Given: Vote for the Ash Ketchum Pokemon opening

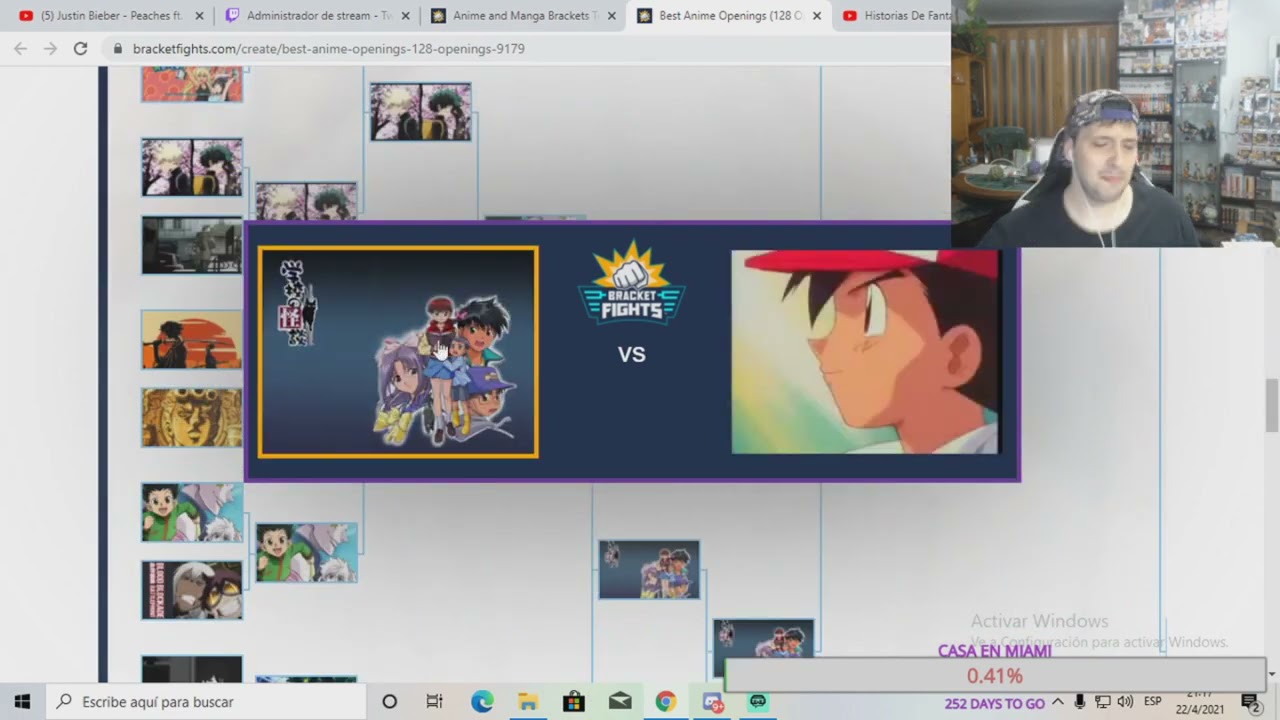Looking at the screenshot, I should tap(865, 352).
